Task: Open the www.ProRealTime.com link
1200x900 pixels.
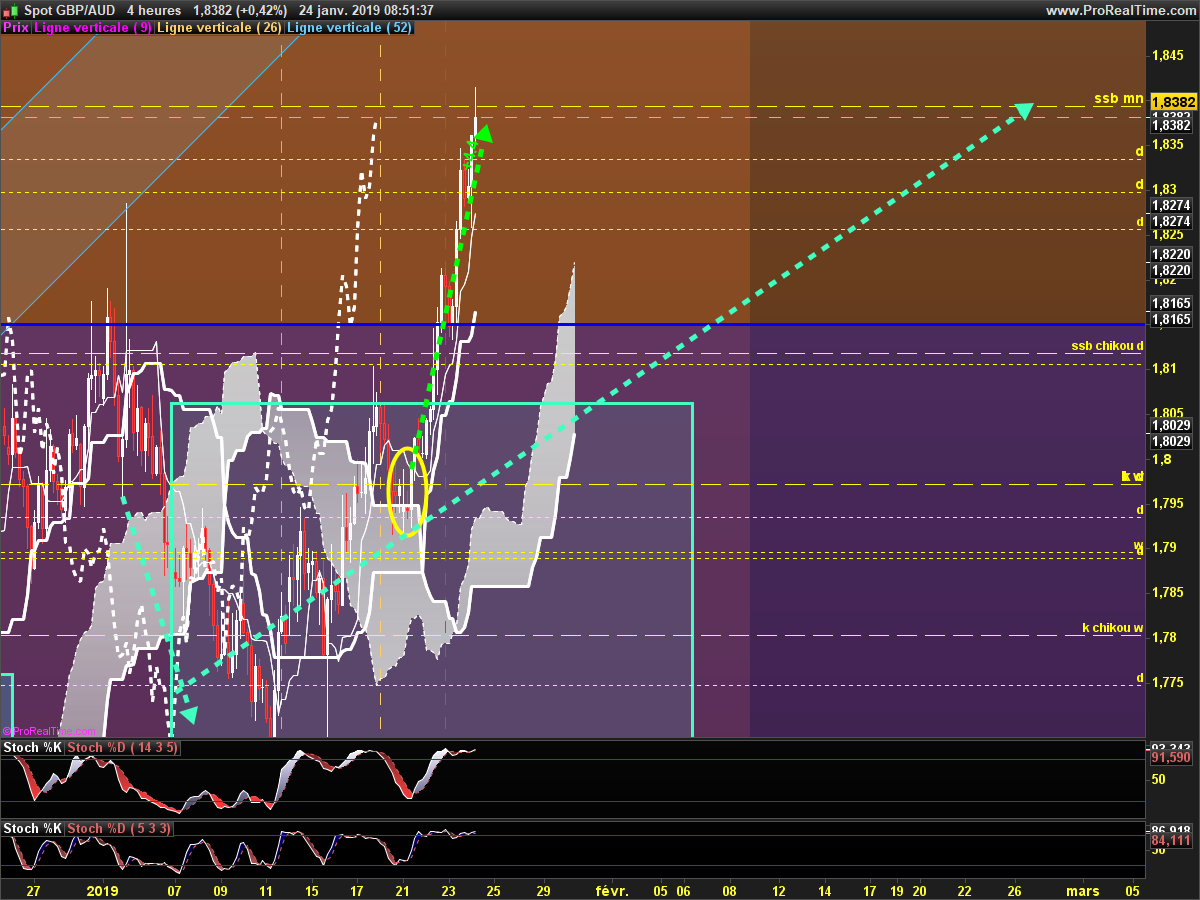Action: 1119,10
